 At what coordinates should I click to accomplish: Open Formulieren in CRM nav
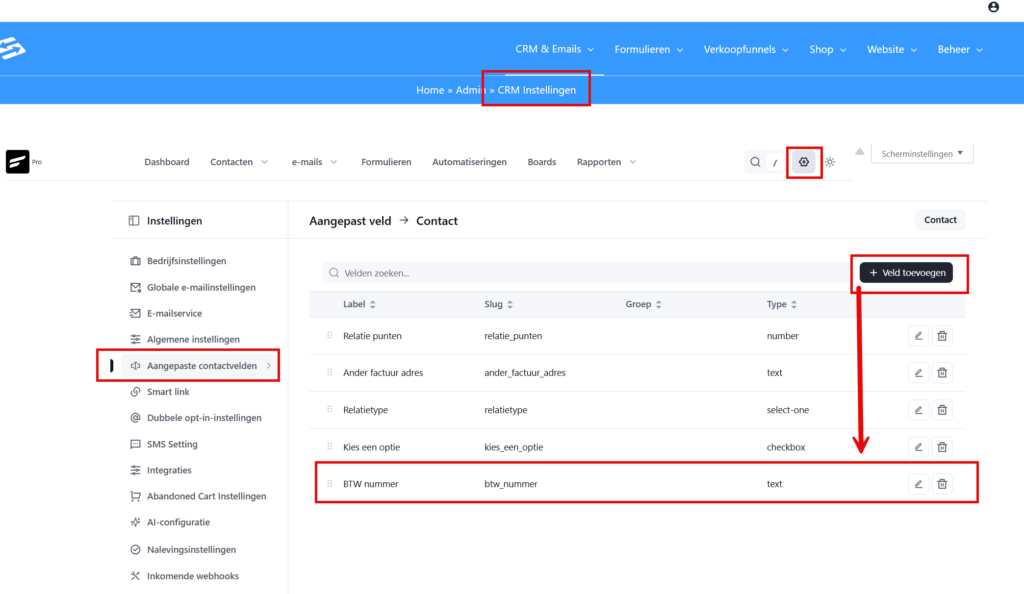(386, 162)
